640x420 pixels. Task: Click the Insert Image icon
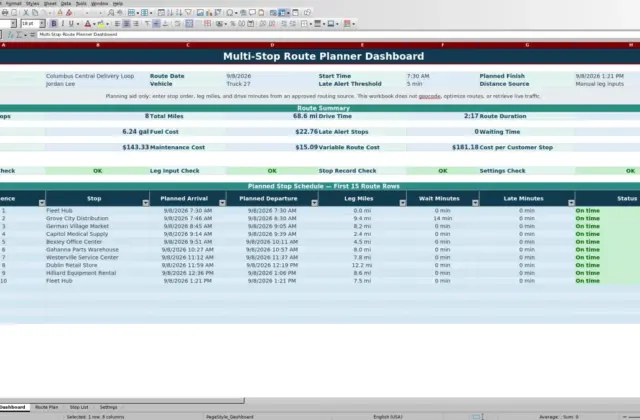point(200,13)
